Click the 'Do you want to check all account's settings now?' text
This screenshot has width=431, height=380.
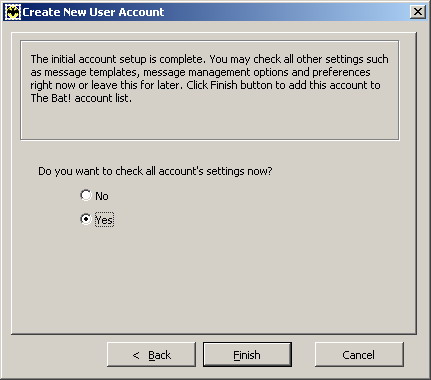(x=155, y=171)
